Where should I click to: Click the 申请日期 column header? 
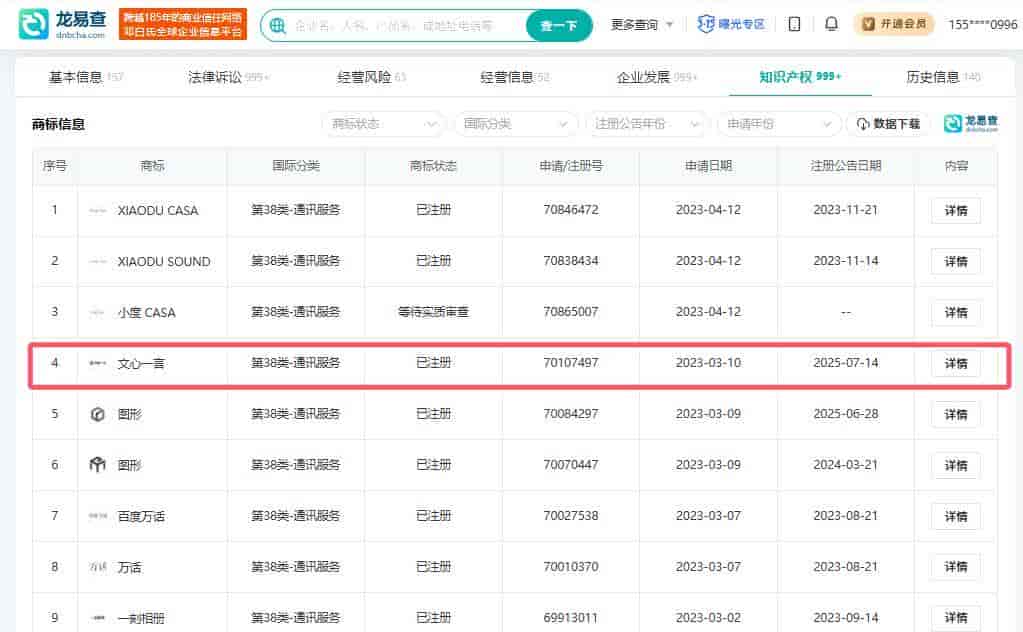pyautogui.click(x=708, y=166)
